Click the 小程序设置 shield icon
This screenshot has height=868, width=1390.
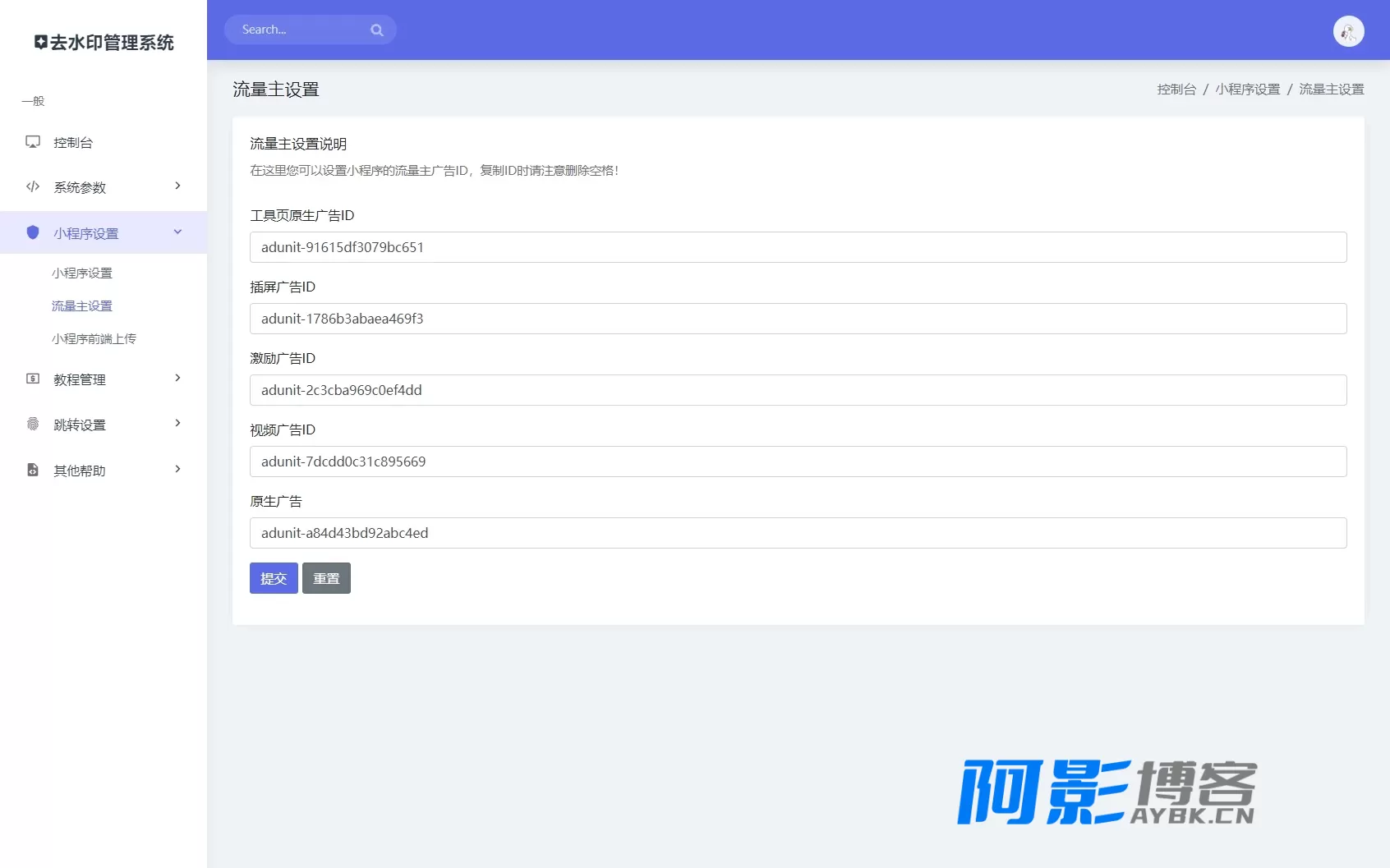coord(33,232)
